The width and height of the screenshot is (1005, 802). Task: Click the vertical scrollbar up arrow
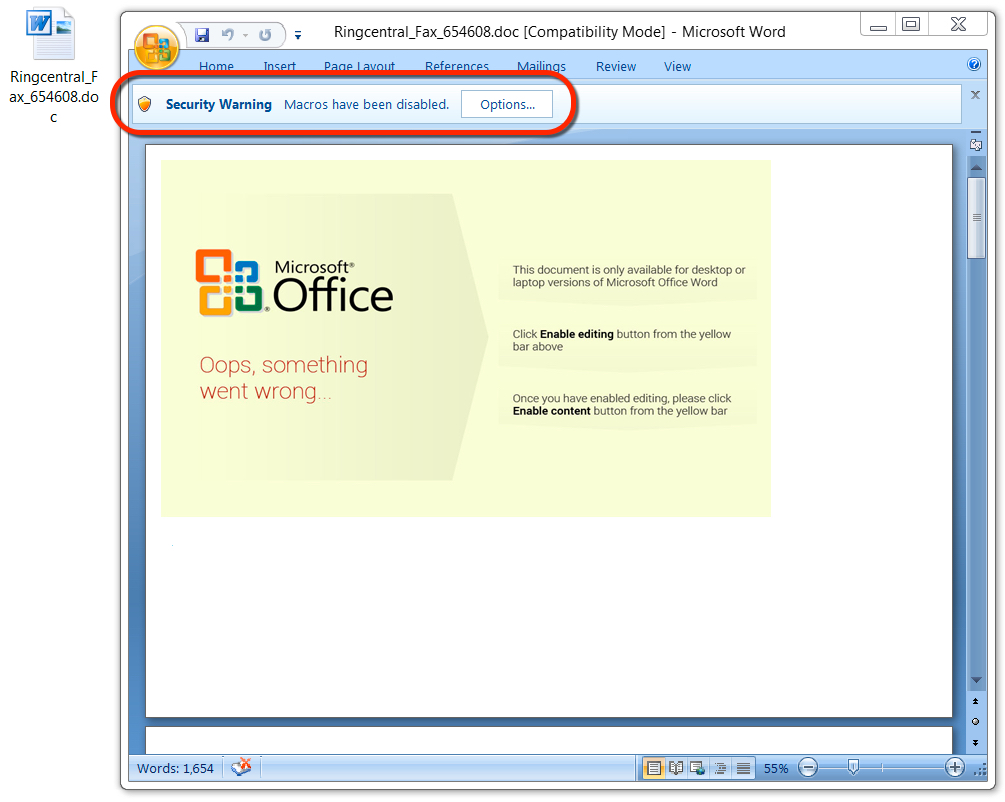click(x=976, y=167)
